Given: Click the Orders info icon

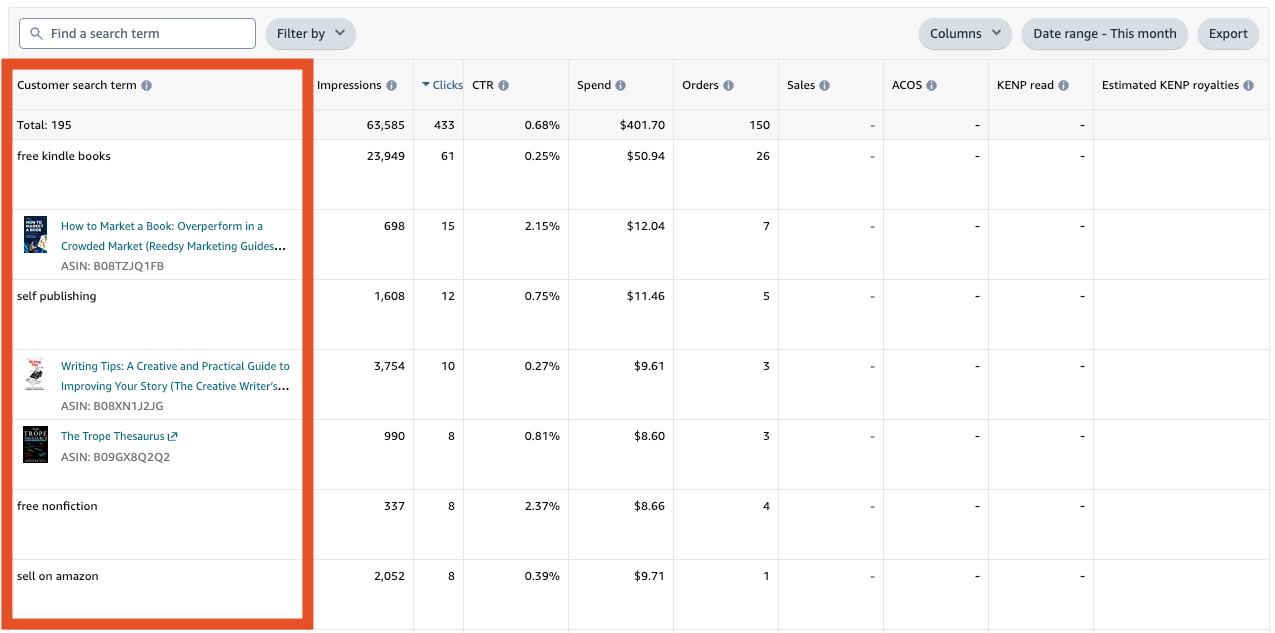Looking at the screenshot, I should point(729,86).
